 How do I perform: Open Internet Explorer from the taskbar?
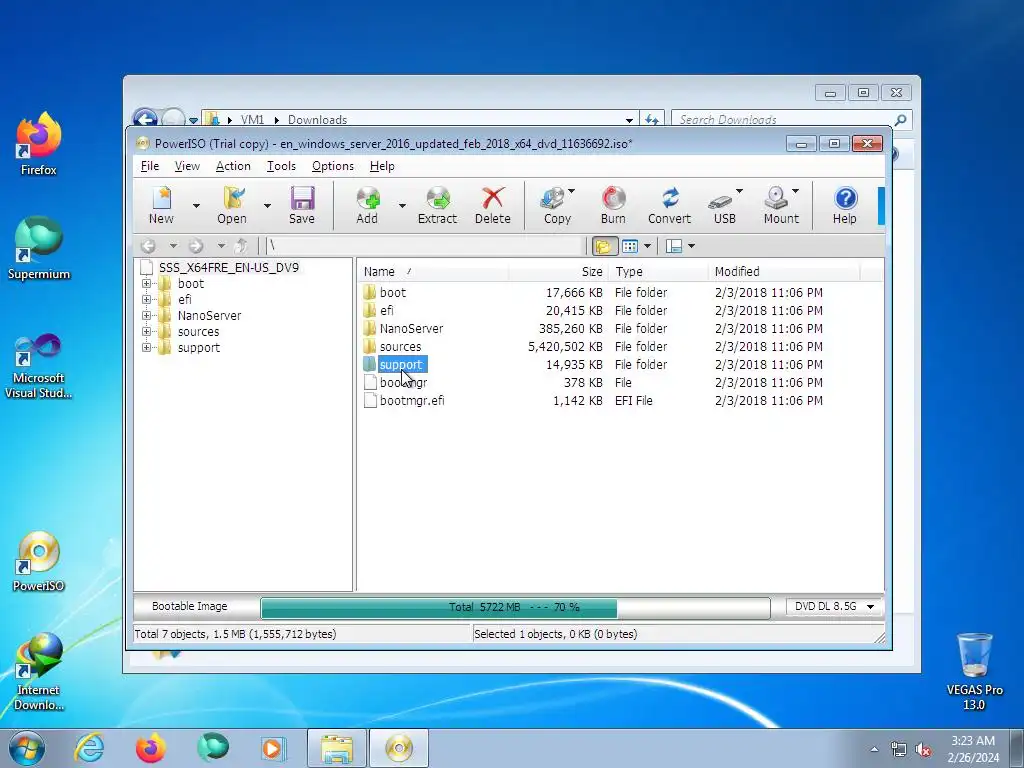89,748
